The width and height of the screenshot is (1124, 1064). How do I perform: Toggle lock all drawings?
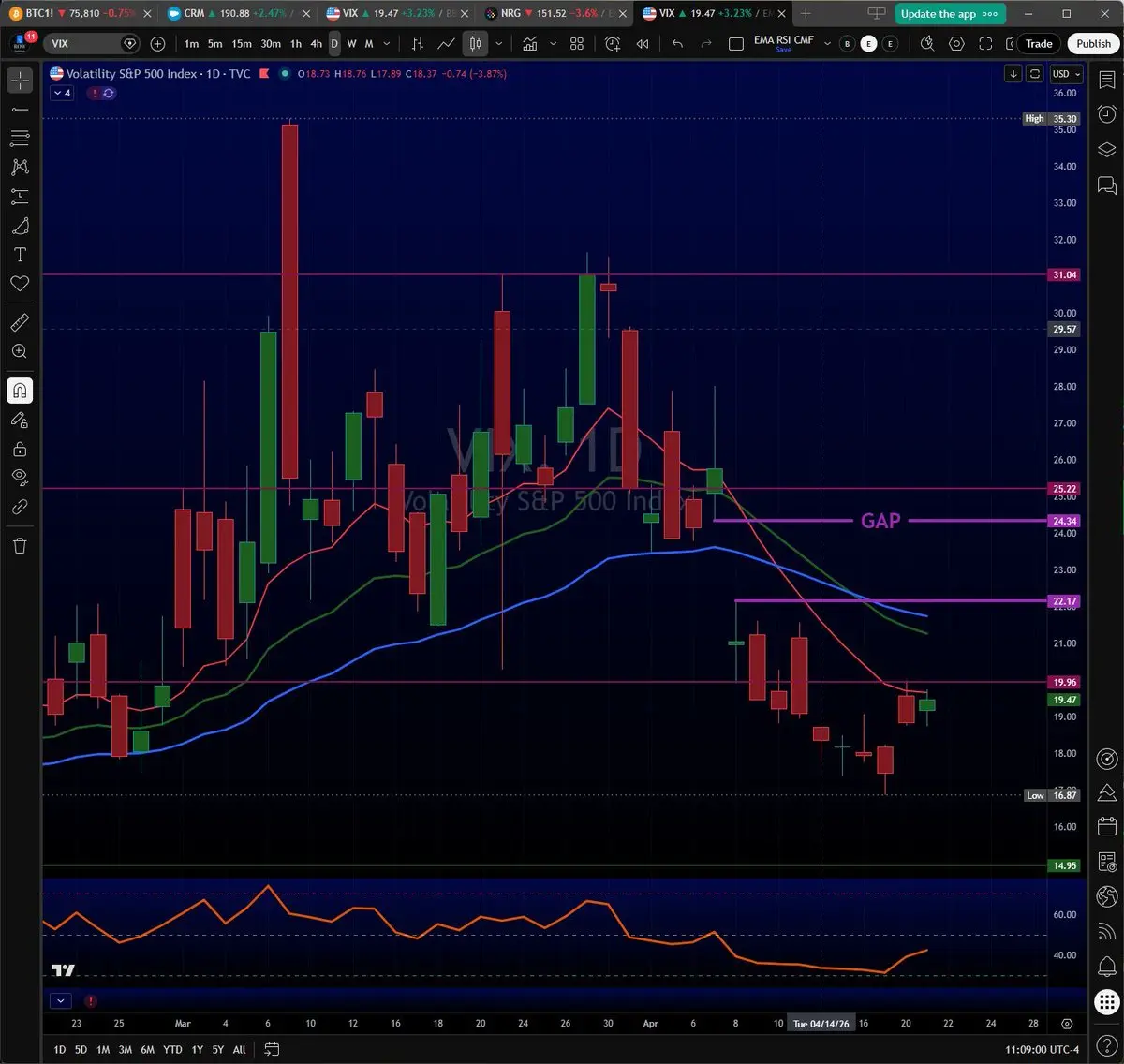click(20, 449)
